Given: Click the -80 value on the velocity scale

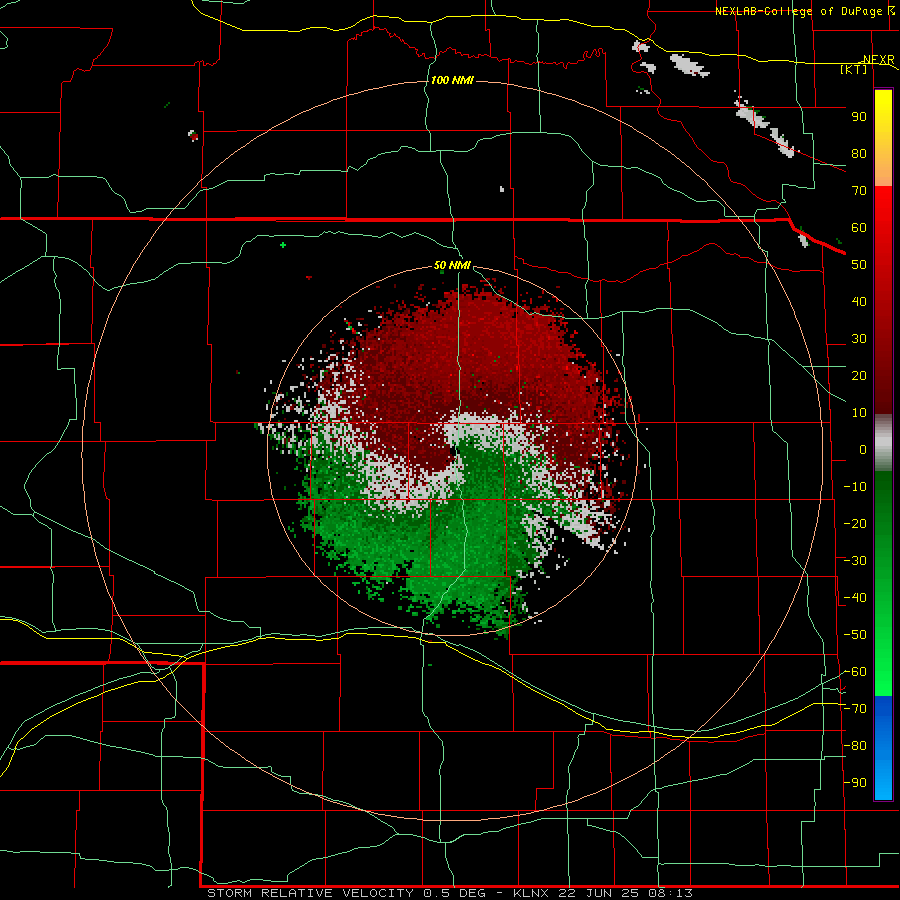Looking at the screenshot, I should pyautogui.click(x=855, y=746).
